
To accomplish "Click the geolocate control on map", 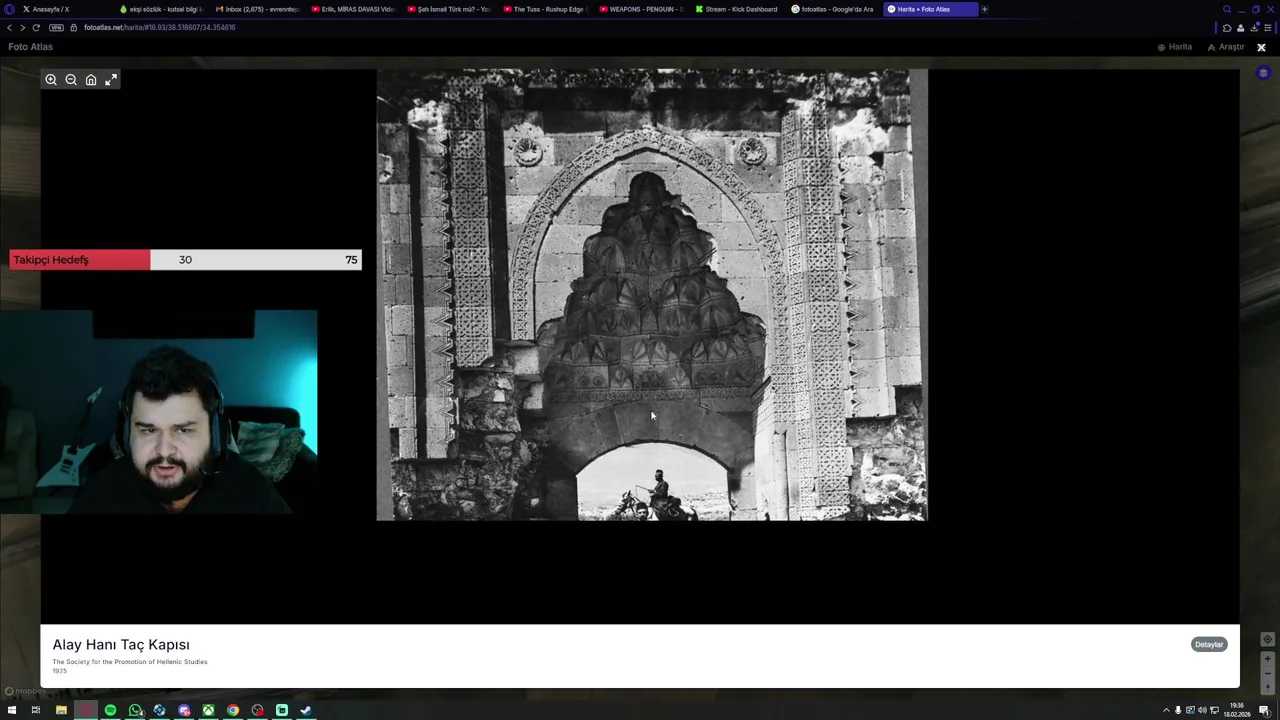I will tap(1267, 639).
